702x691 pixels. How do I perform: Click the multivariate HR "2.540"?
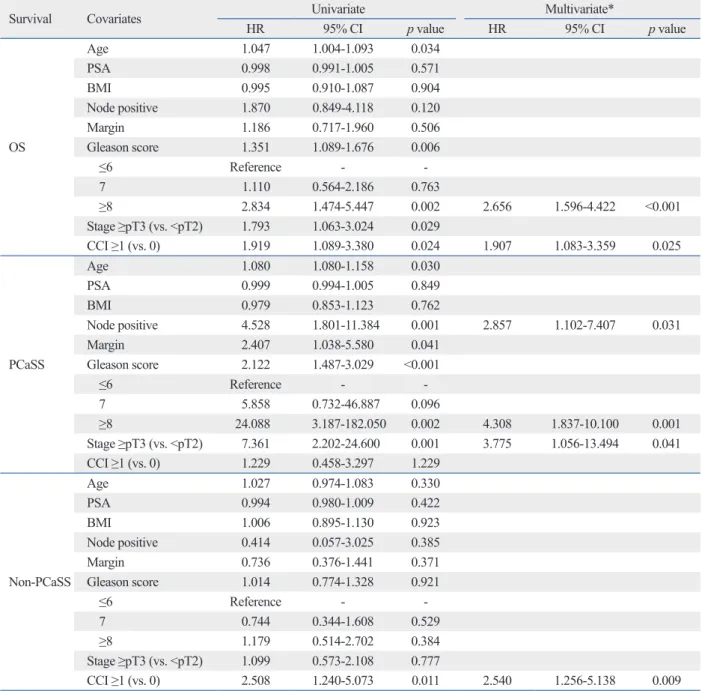[497, 681]
